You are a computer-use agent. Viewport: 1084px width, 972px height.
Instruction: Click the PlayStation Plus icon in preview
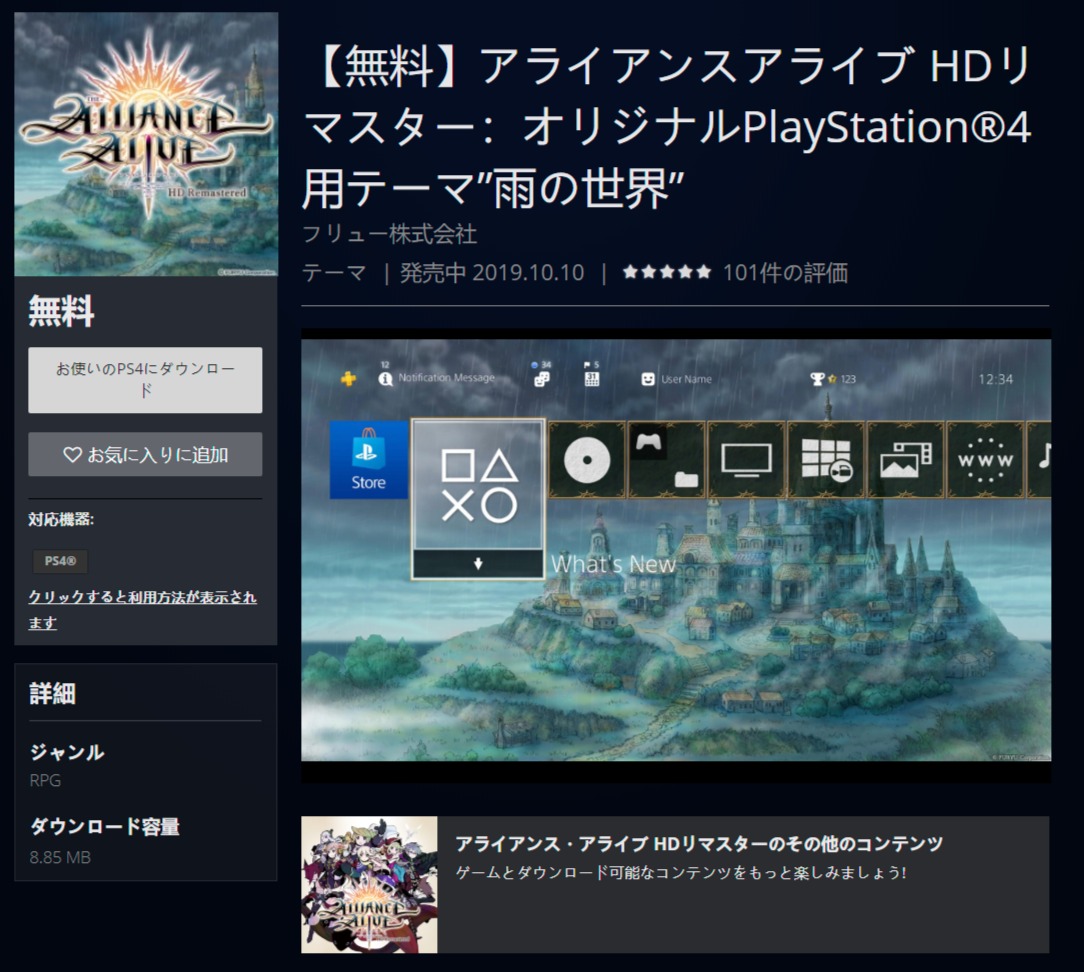[x=348, y=378]
